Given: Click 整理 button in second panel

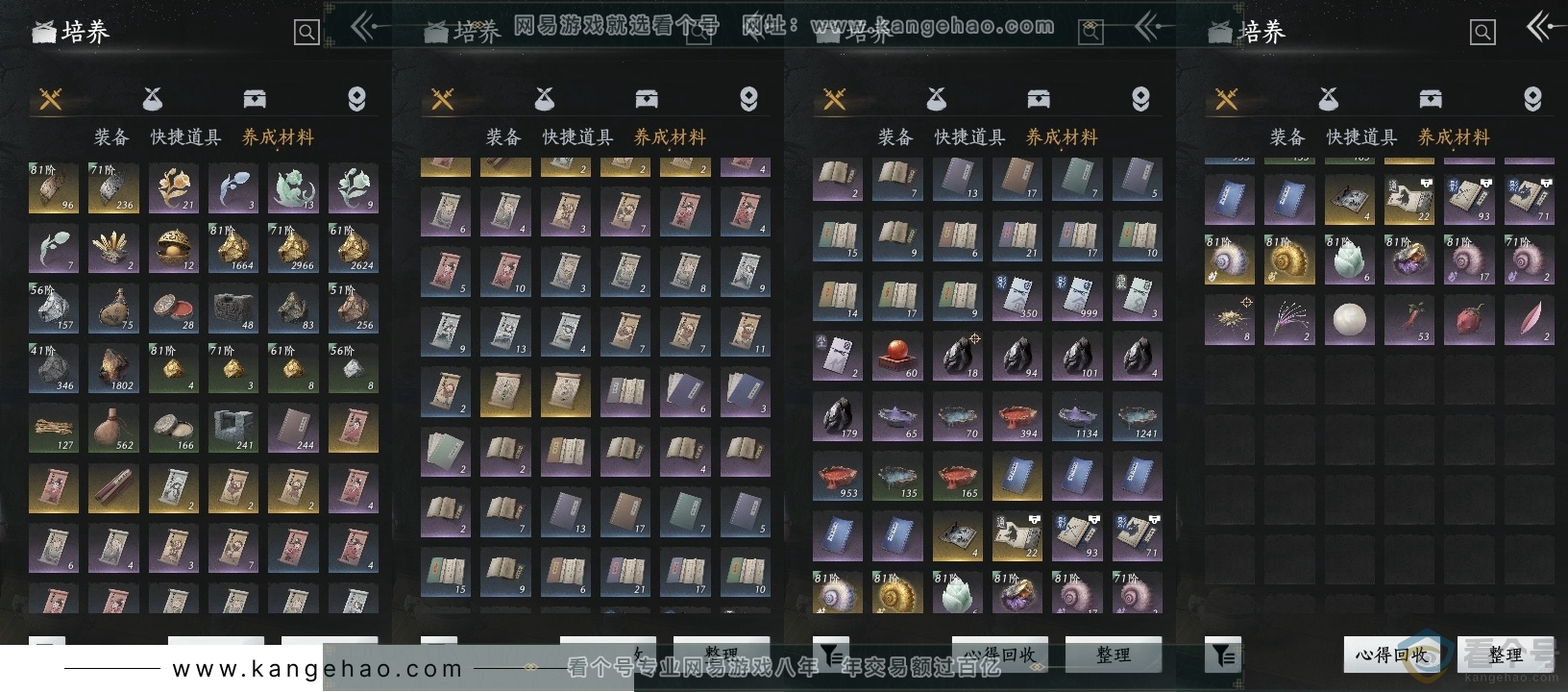Looking at the screenshot, I should 722,654.
